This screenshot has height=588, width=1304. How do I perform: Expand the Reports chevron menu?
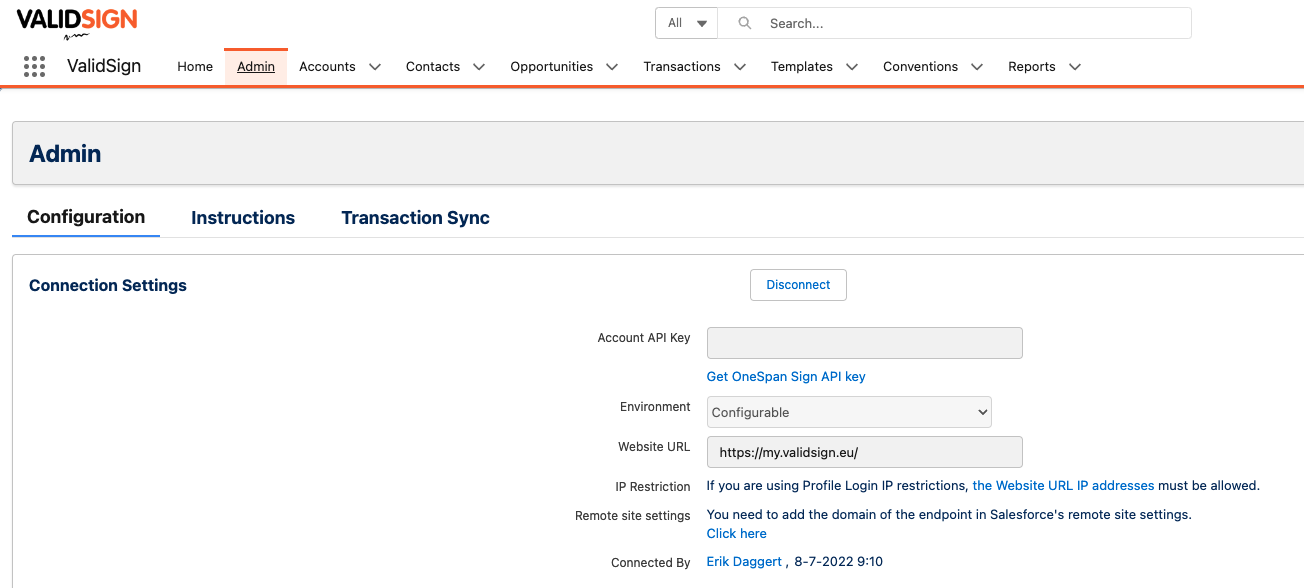click(1075, 67)
